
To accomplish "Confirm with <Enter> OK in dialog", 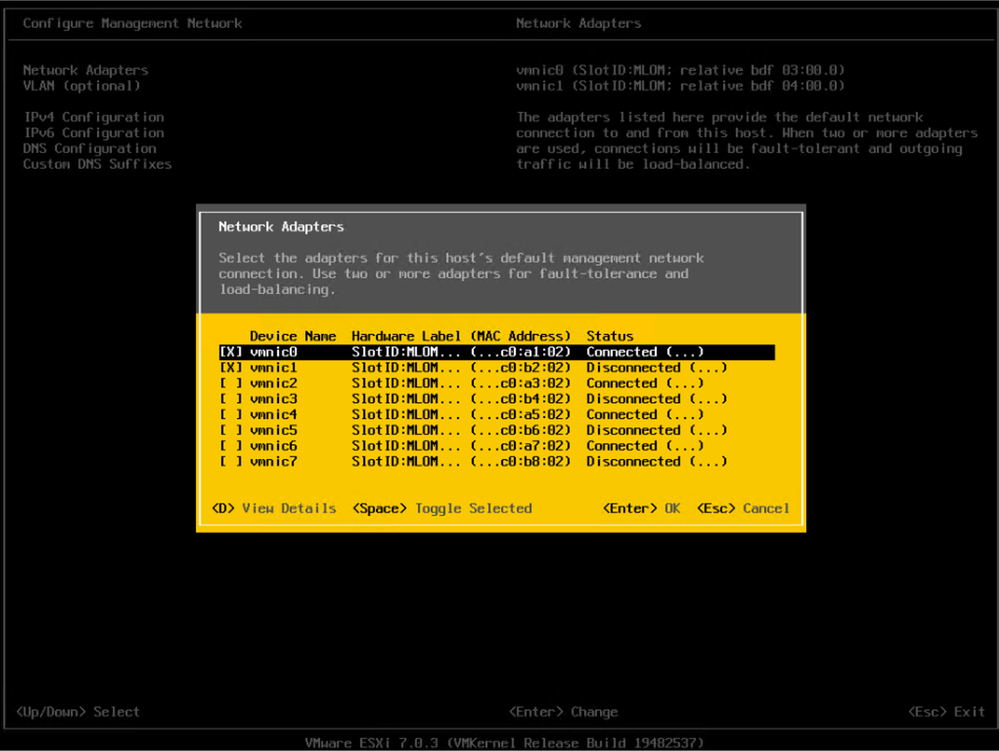I will coord(642,508).
